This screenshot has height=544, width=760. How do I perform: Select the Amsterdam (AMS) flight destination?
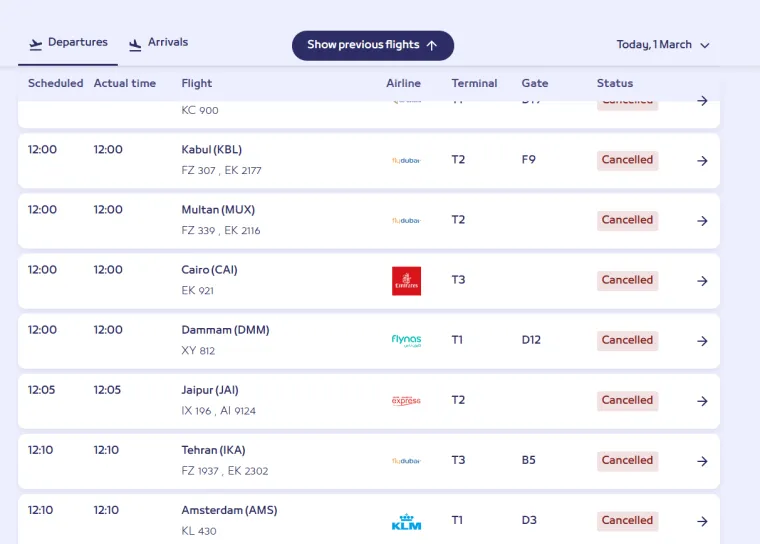[x=229, y=510]
